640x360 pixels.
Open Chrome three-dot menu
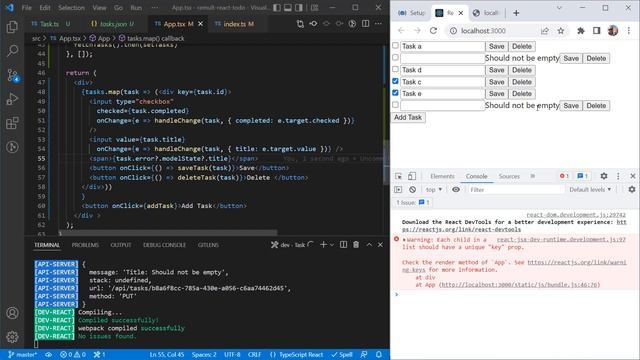tap(629, 31)
